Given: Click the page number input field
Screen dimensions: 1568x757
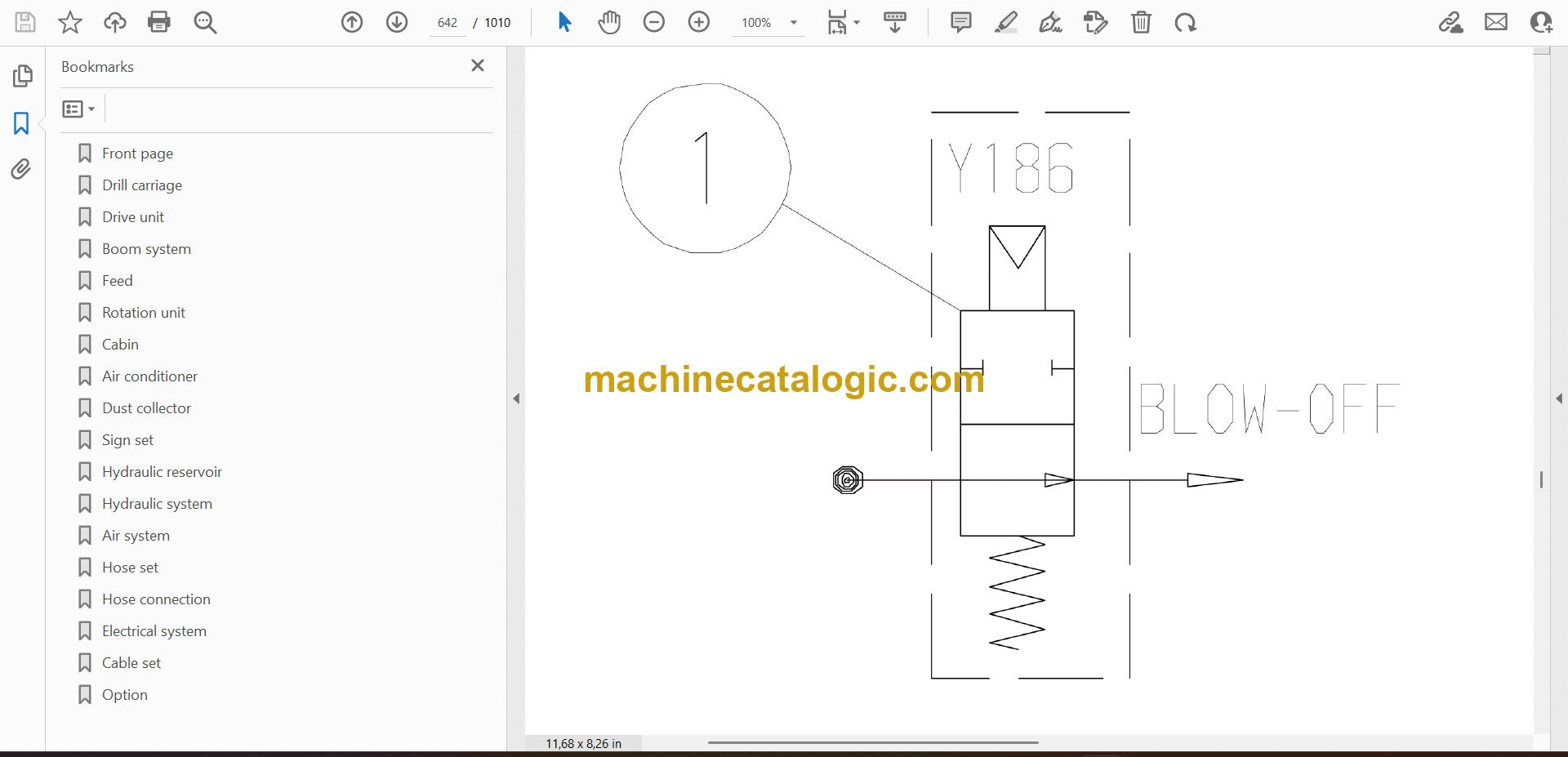Looking at the screenshot, I should [x=448, y=23].
